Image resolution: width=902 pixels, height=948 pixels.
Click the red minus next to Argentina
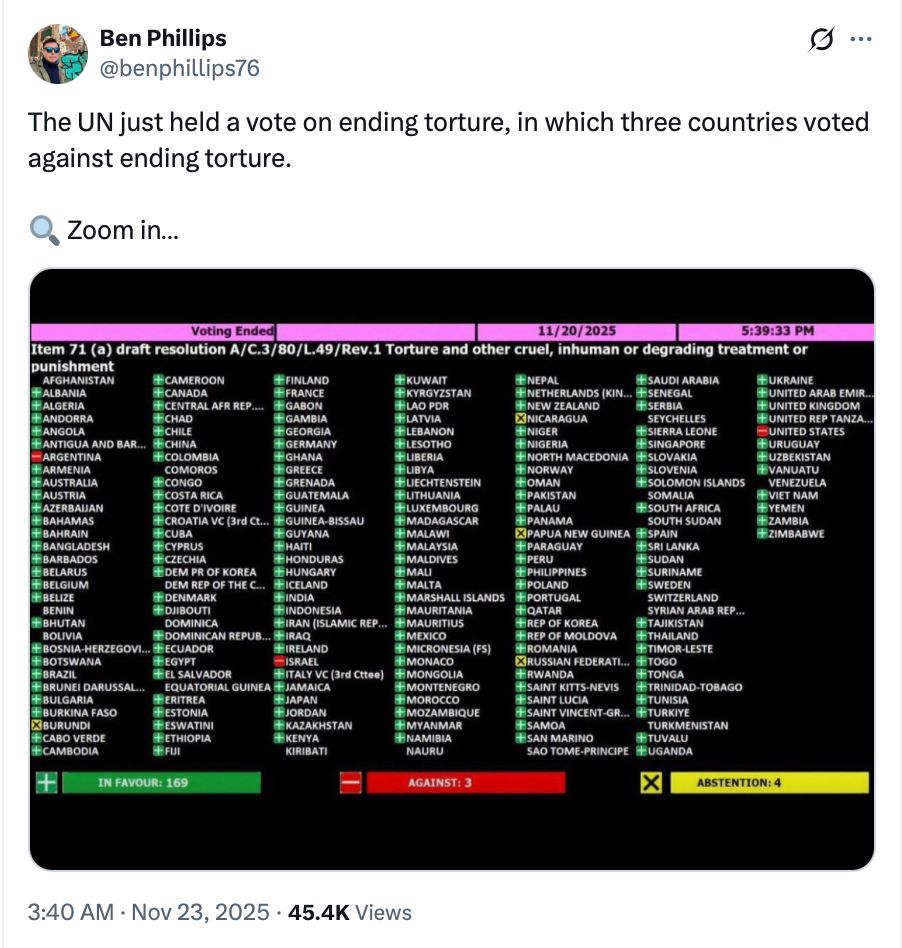[37, 457]
